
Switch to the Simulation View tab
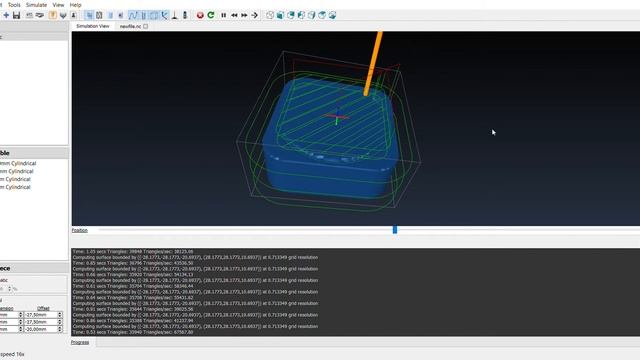pyautogui.click(x=93, y=26)
